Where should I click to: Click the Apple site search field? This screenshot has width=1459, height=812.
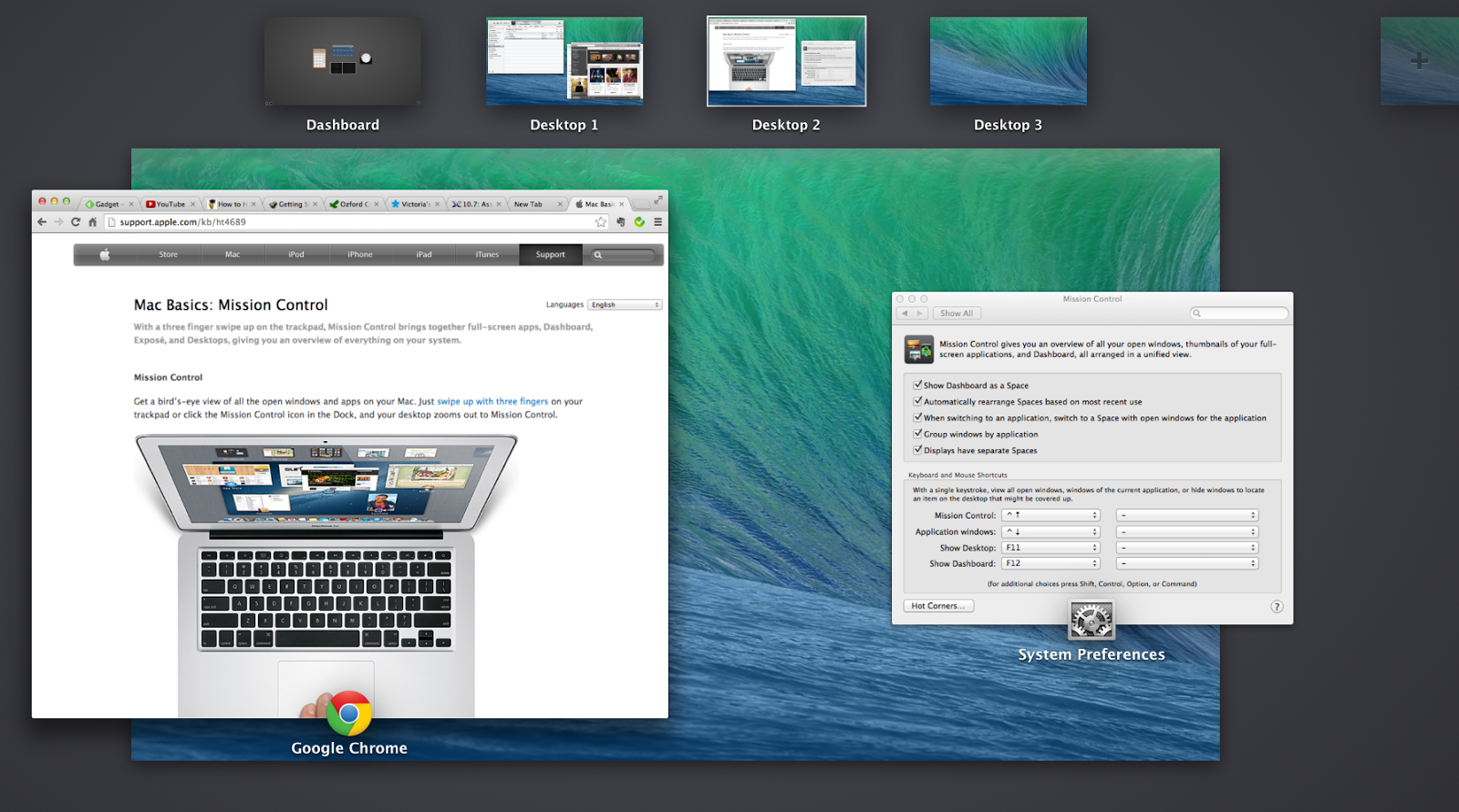tap(625, 254)
